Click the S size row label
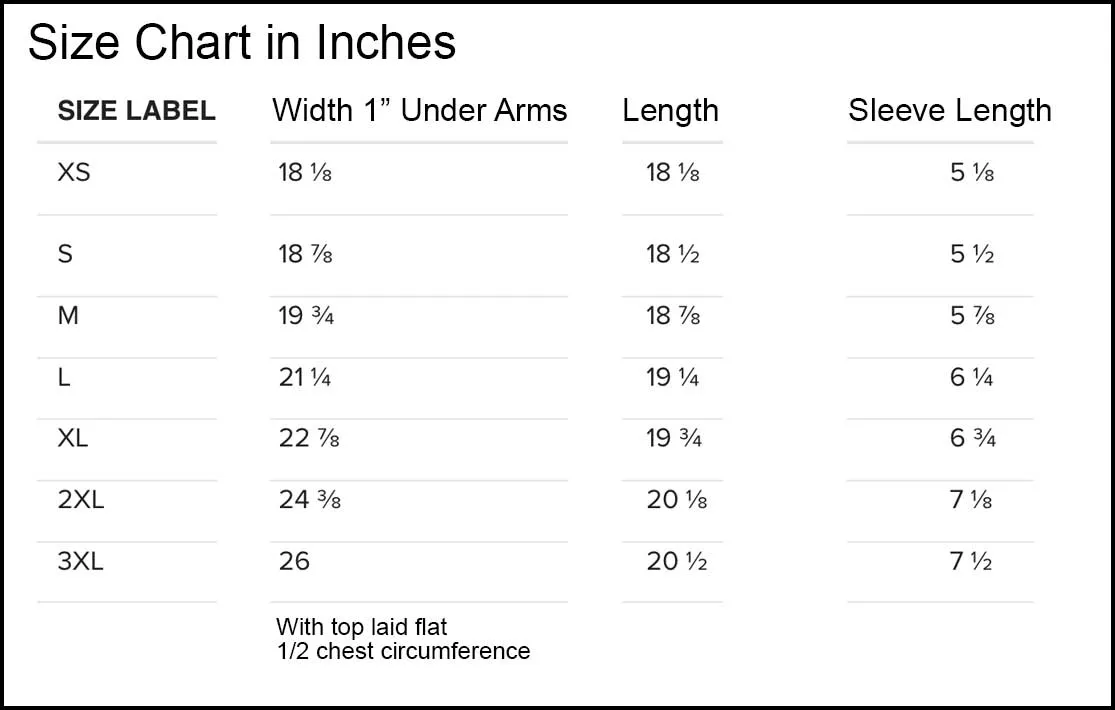The height and width of the screenshot is (710, 1115). coord(65,254)
